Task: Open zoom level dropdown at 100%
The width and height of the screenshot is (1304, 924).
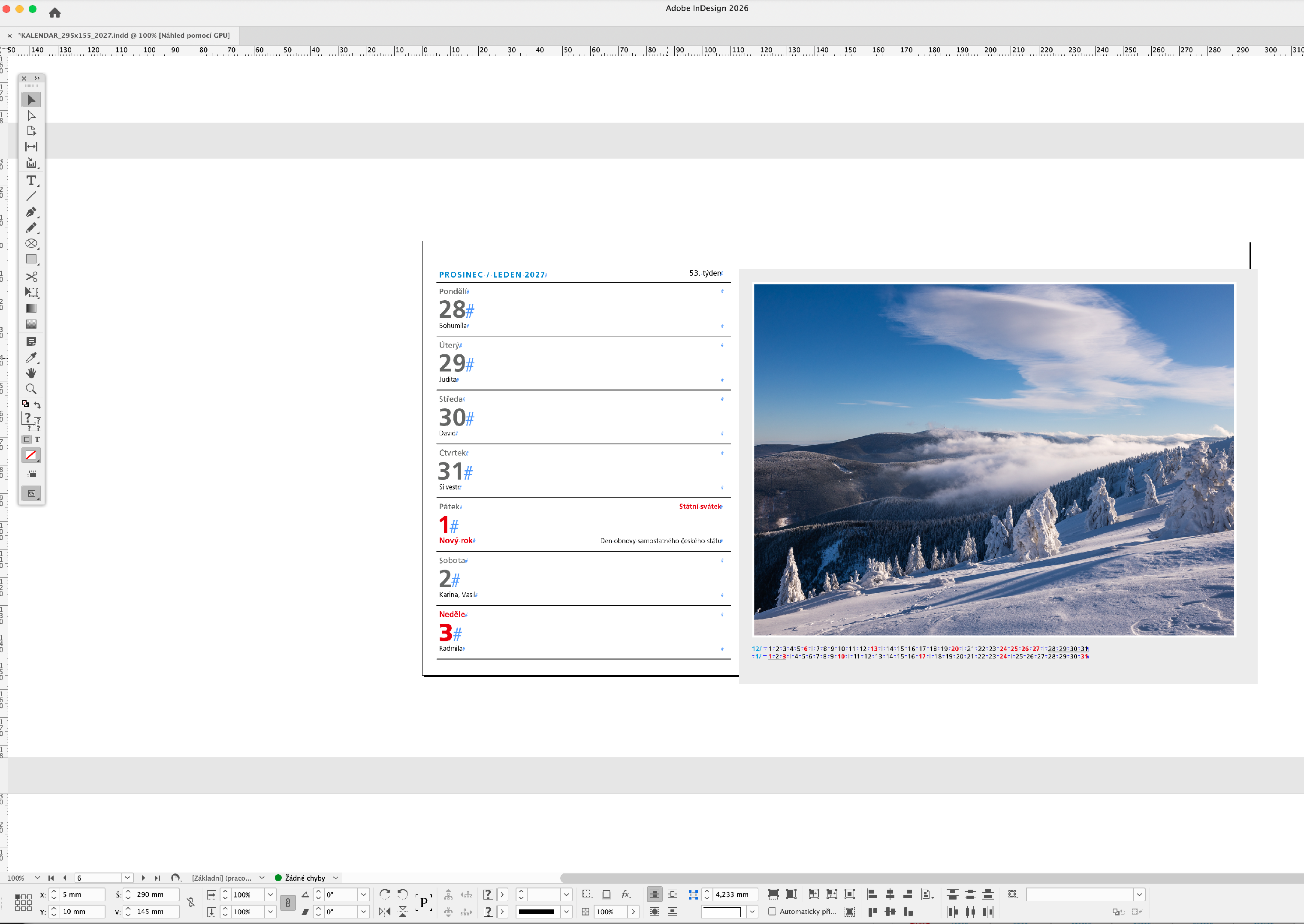Action: pos(38,878)
